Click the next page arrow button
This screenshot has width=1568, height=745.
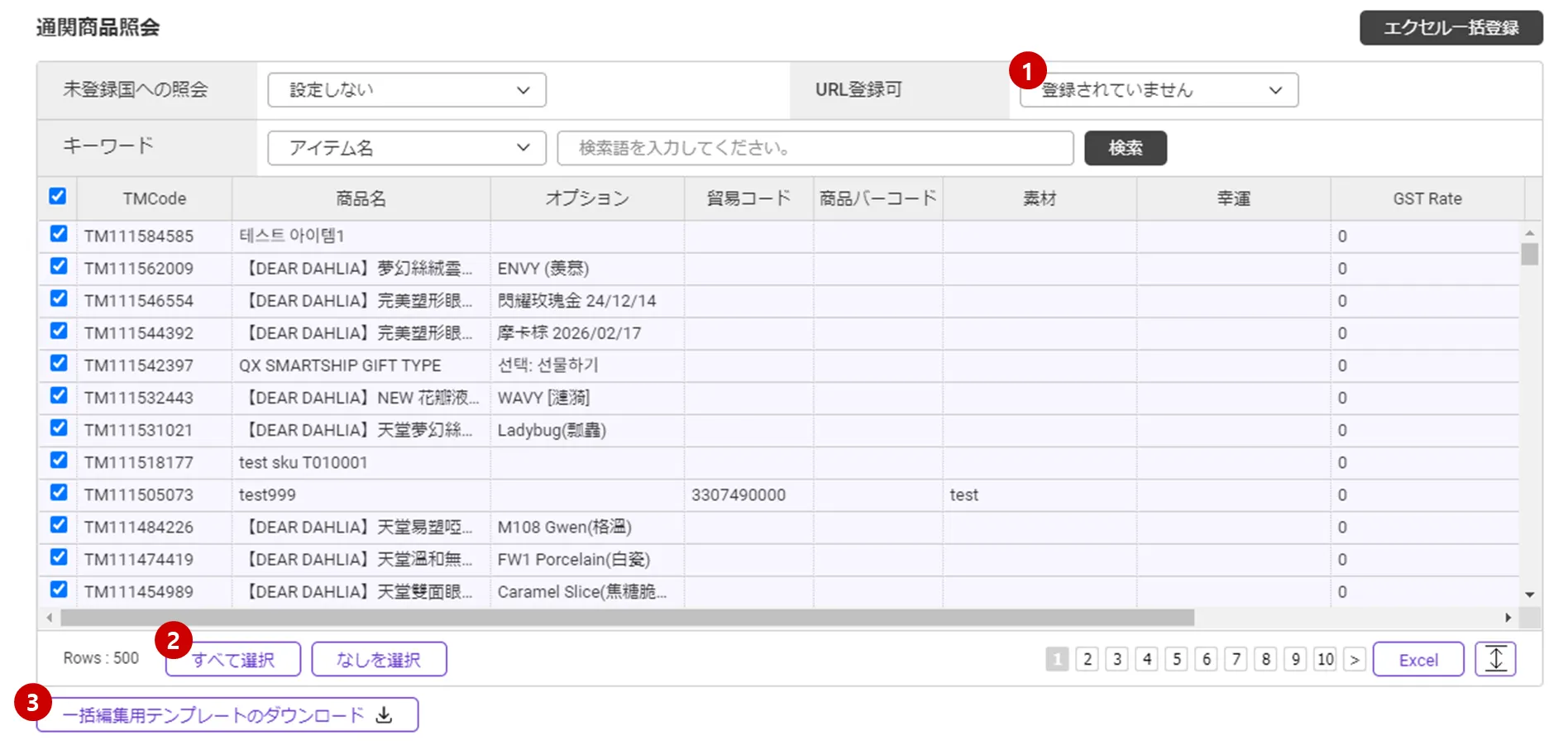[1355, 659]
